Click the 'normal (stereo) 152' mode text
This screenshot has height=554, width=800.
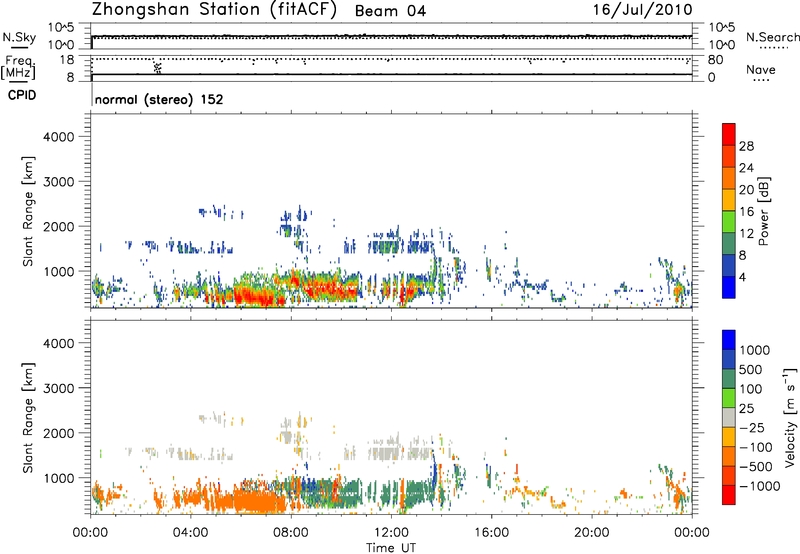point(159,99)
